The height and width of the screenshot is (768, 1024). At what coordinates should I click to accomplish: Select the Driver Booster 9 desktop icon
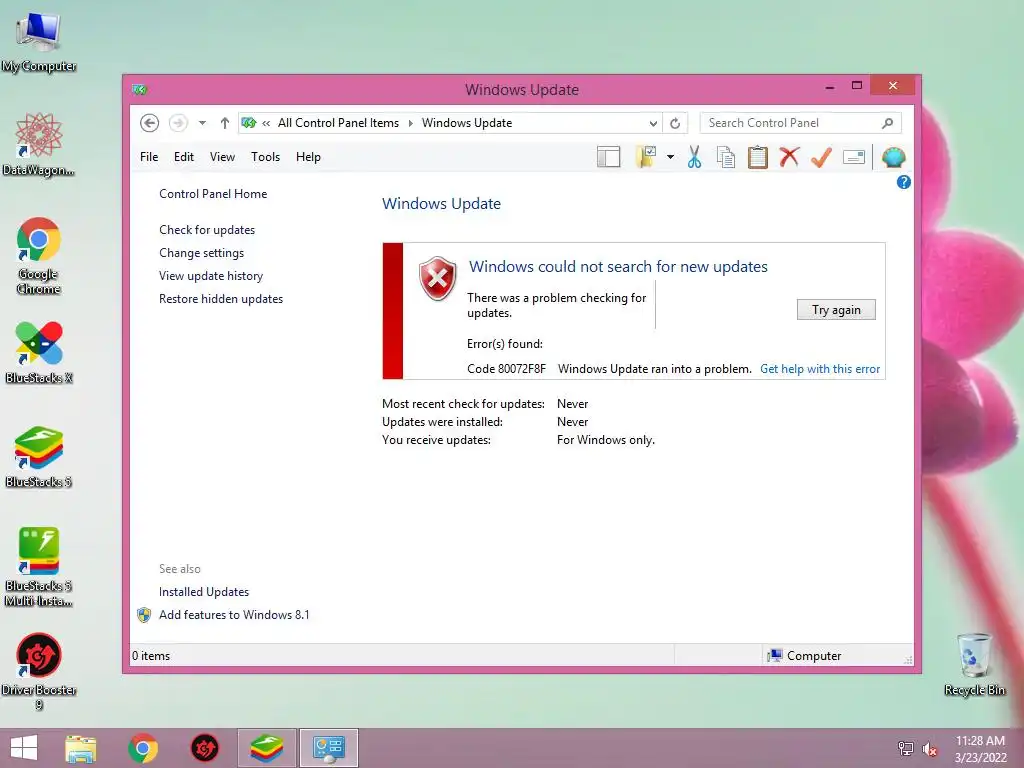[39, 671]
